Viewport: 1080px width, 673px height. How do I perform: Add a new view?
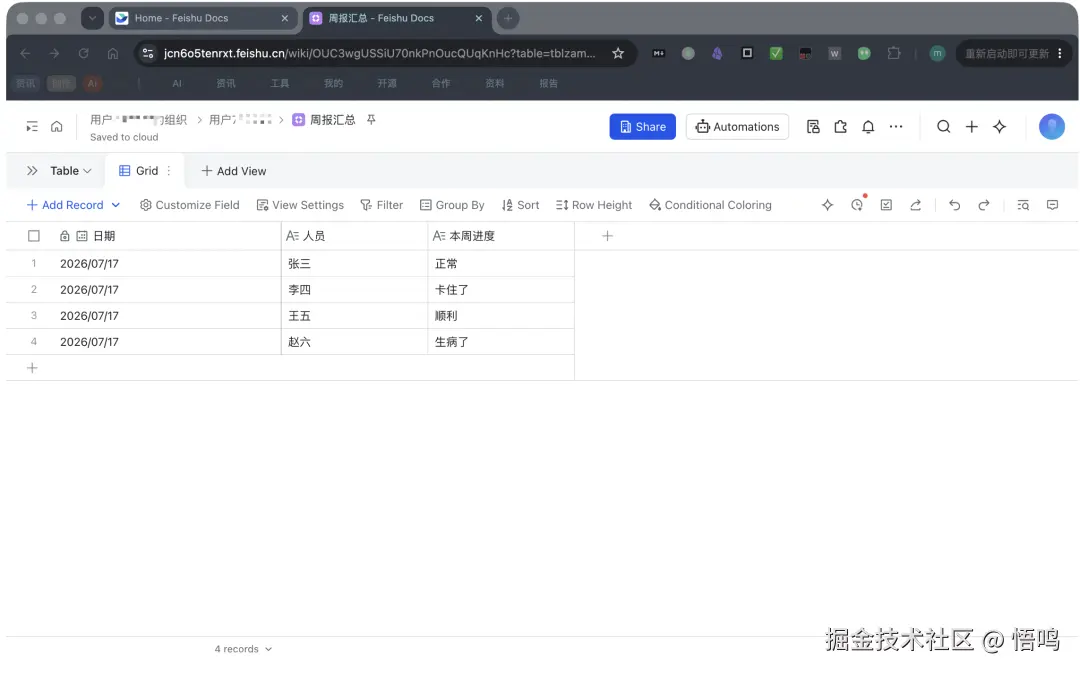tap(233, 171)
